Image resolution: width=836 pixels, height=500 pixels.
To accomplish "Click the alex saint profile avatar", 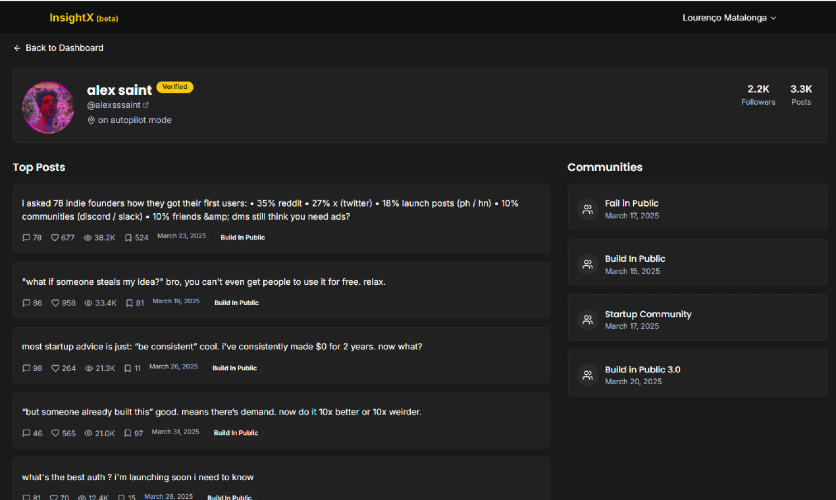I will coord(48,107).
